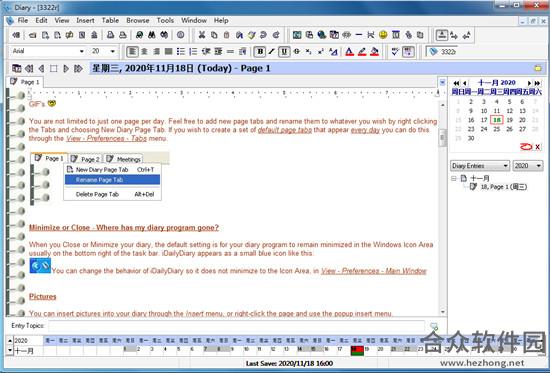Open calendar picker icon beside navigation arrows
Screen dimensions: 550x373
pyautogui.click(x=16, y=68)
